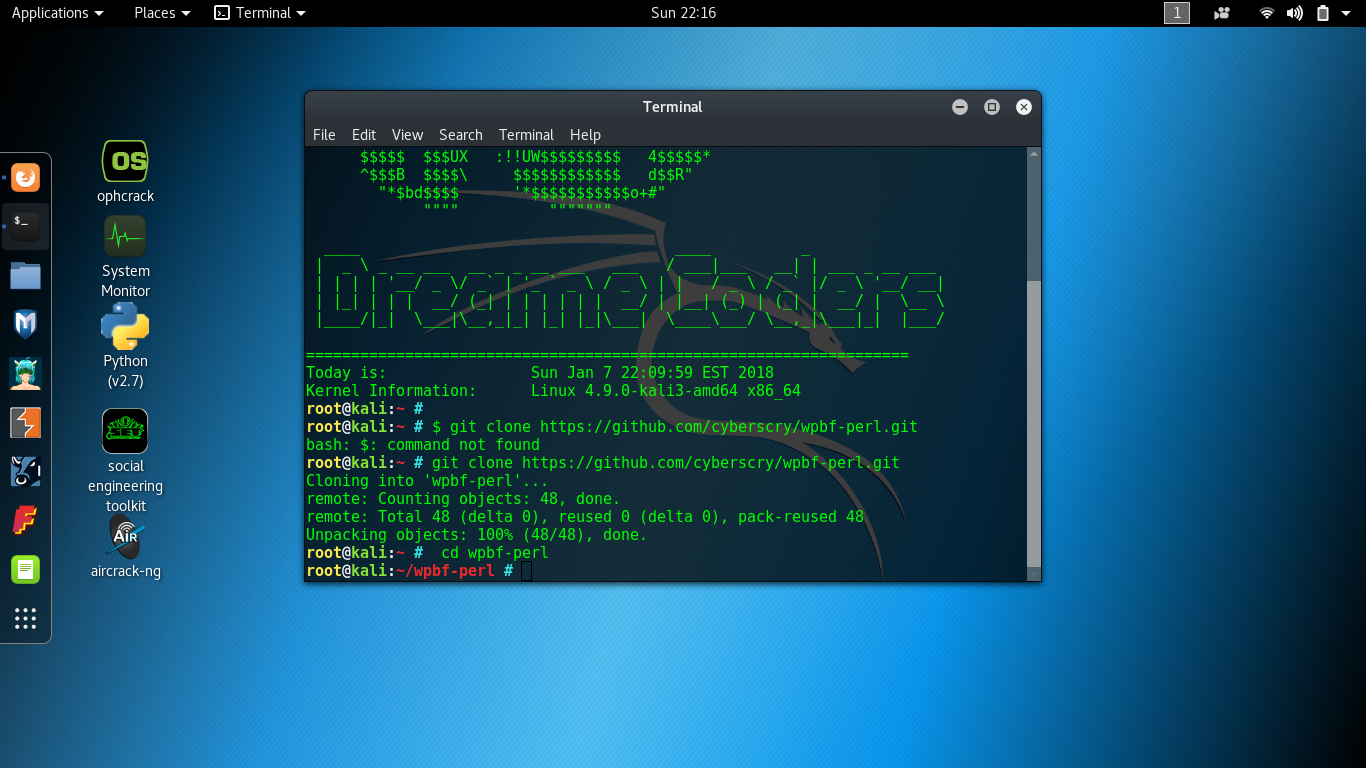Viewport: 1366px width, 768px height.
Task: Click the workspace 1 indicator
Action: 1177,13
